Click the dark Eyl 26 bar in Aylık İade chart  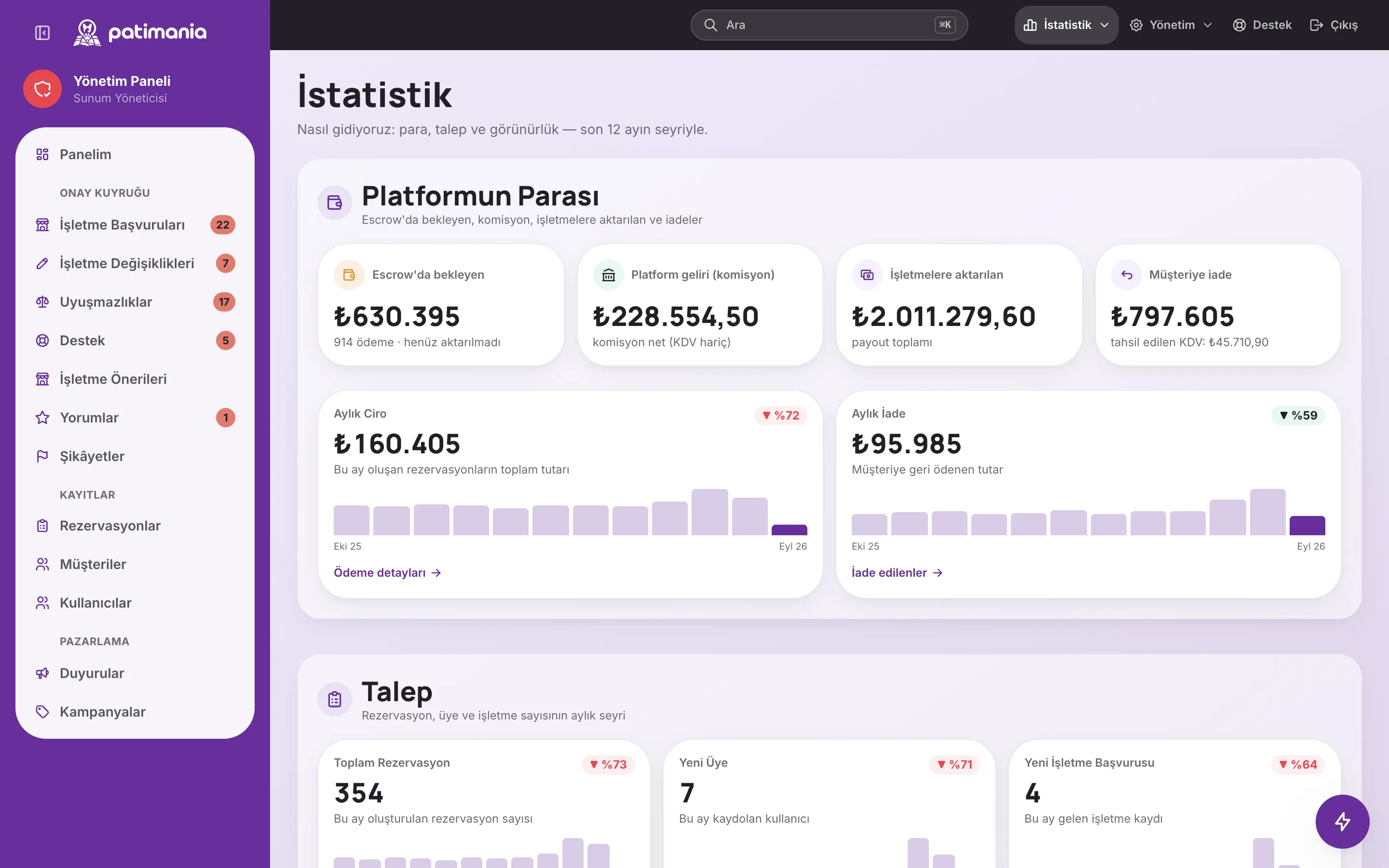(1307, 526)
